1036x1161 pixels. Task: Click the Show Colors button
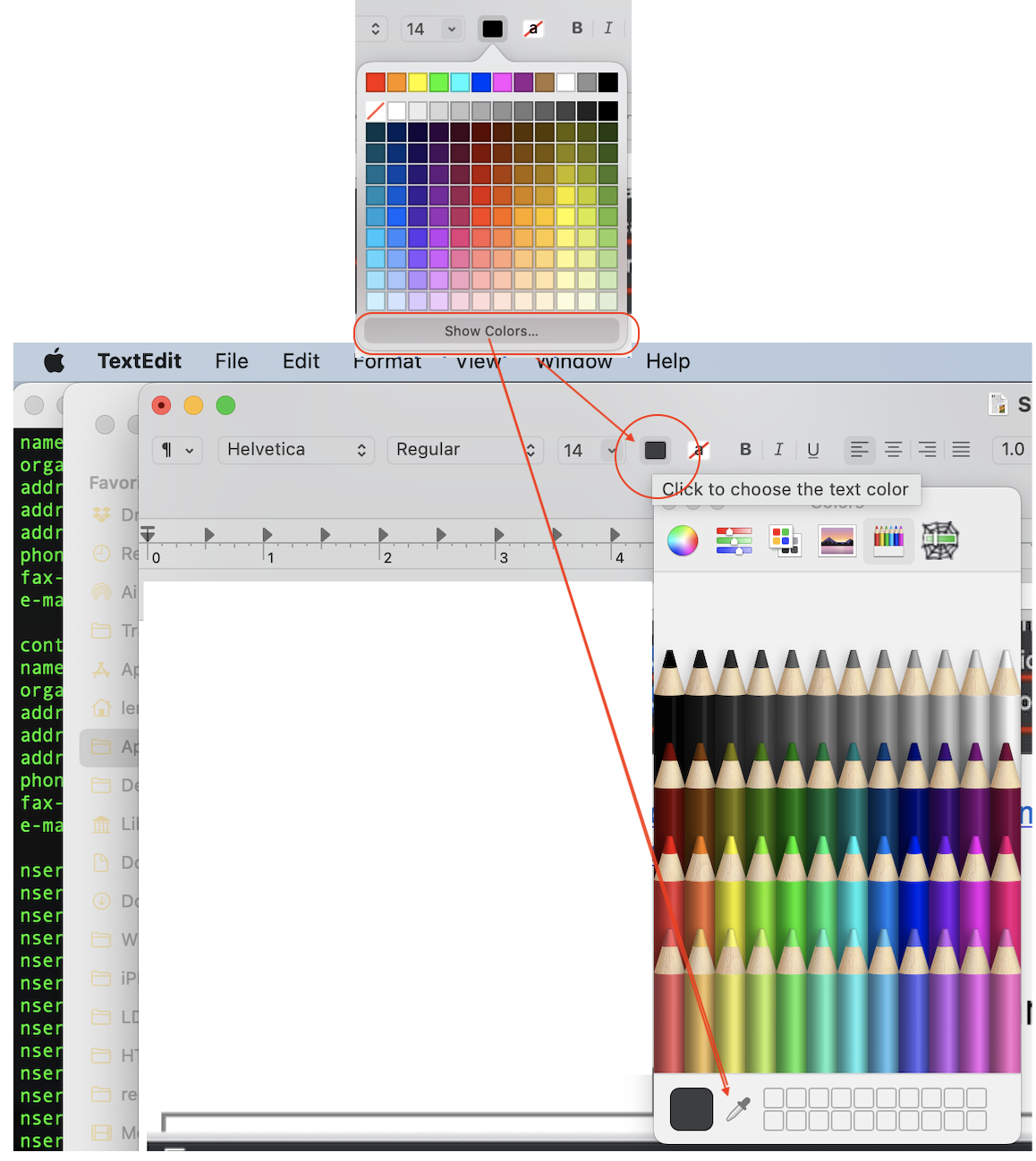[492, 331]
